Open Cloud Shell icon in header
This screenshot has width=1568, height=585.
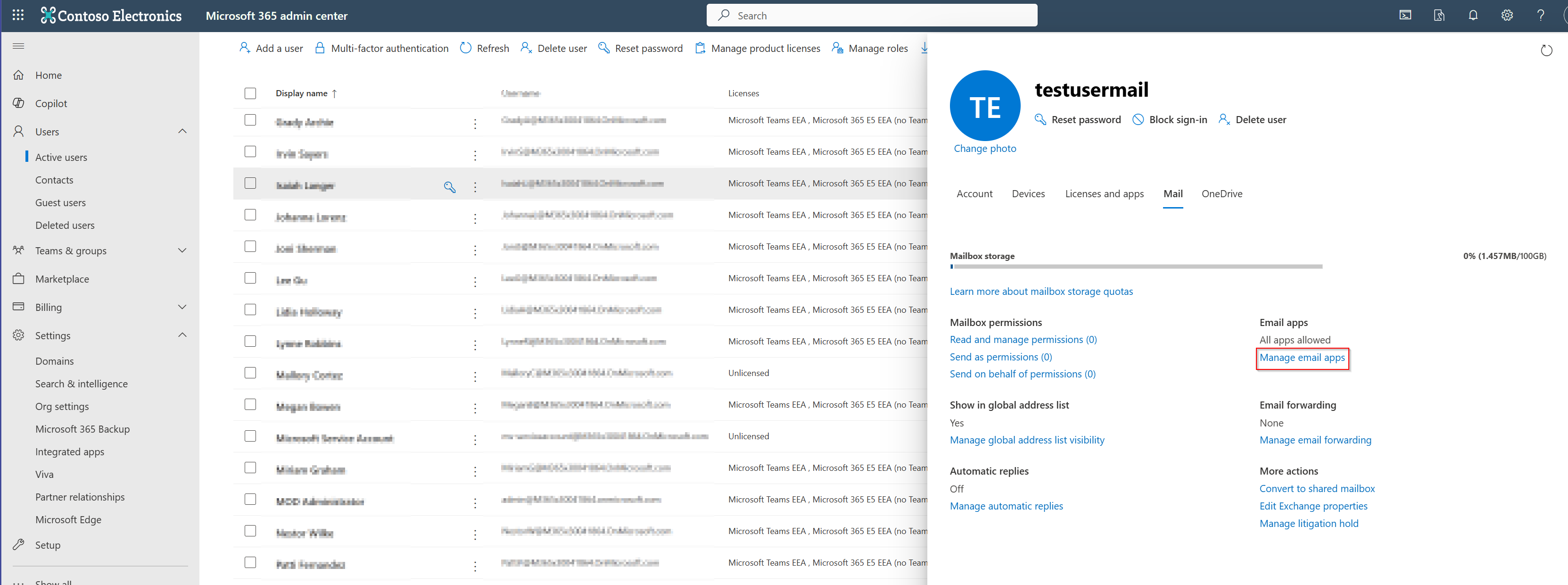[1405, 15]
